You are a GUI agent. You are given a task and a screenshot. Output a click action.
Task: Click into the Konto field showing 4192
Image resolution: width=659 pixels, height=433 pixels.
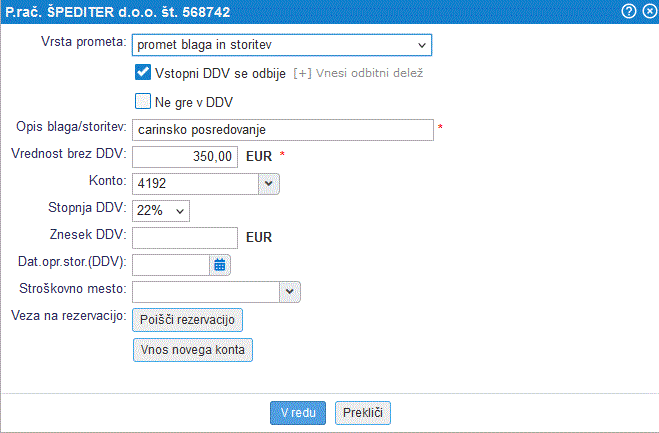coord(195,184)
